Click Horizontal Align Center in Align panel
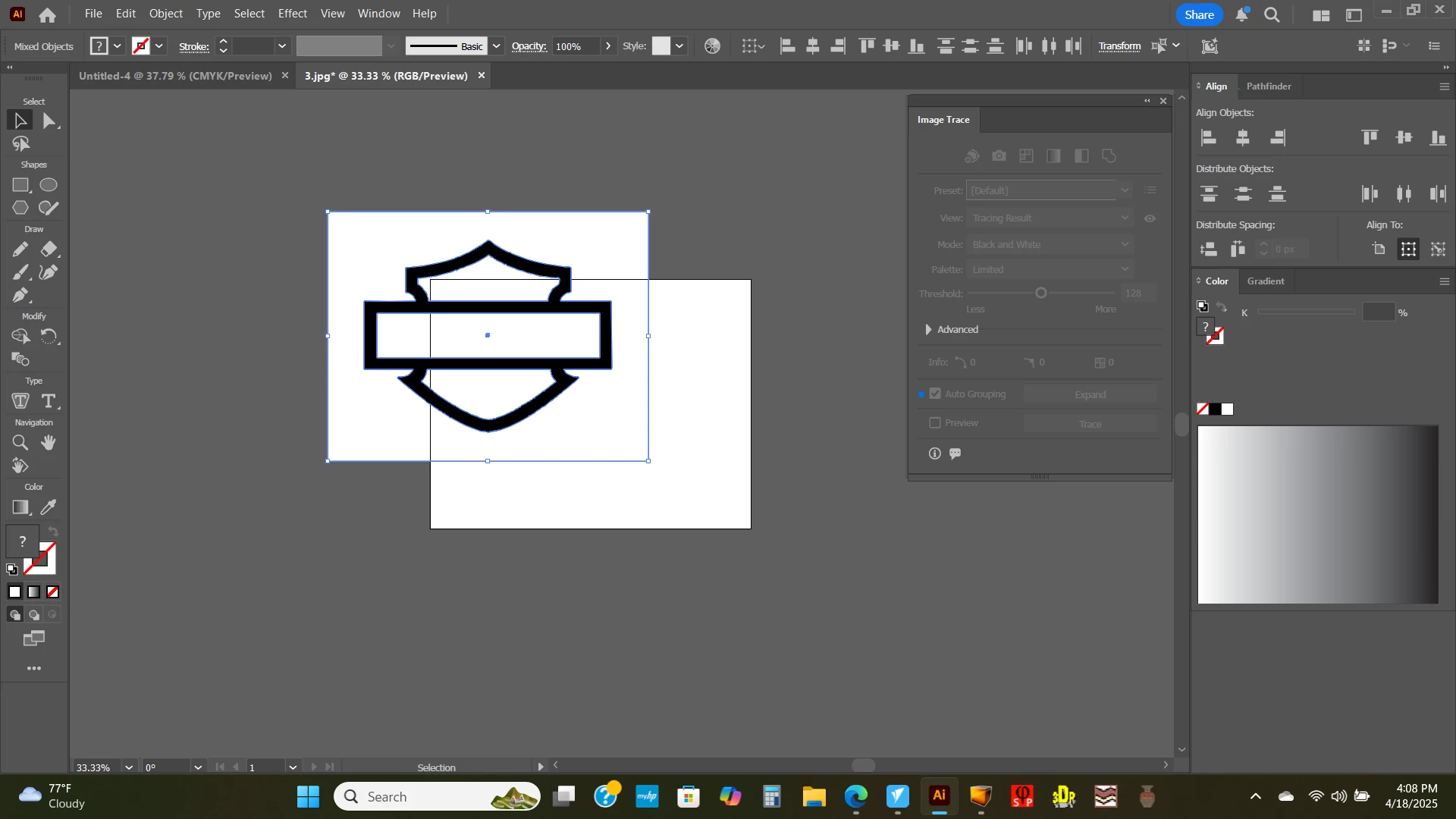The height and width of the screenshot is (819, 1456). tap(1242, 138)
